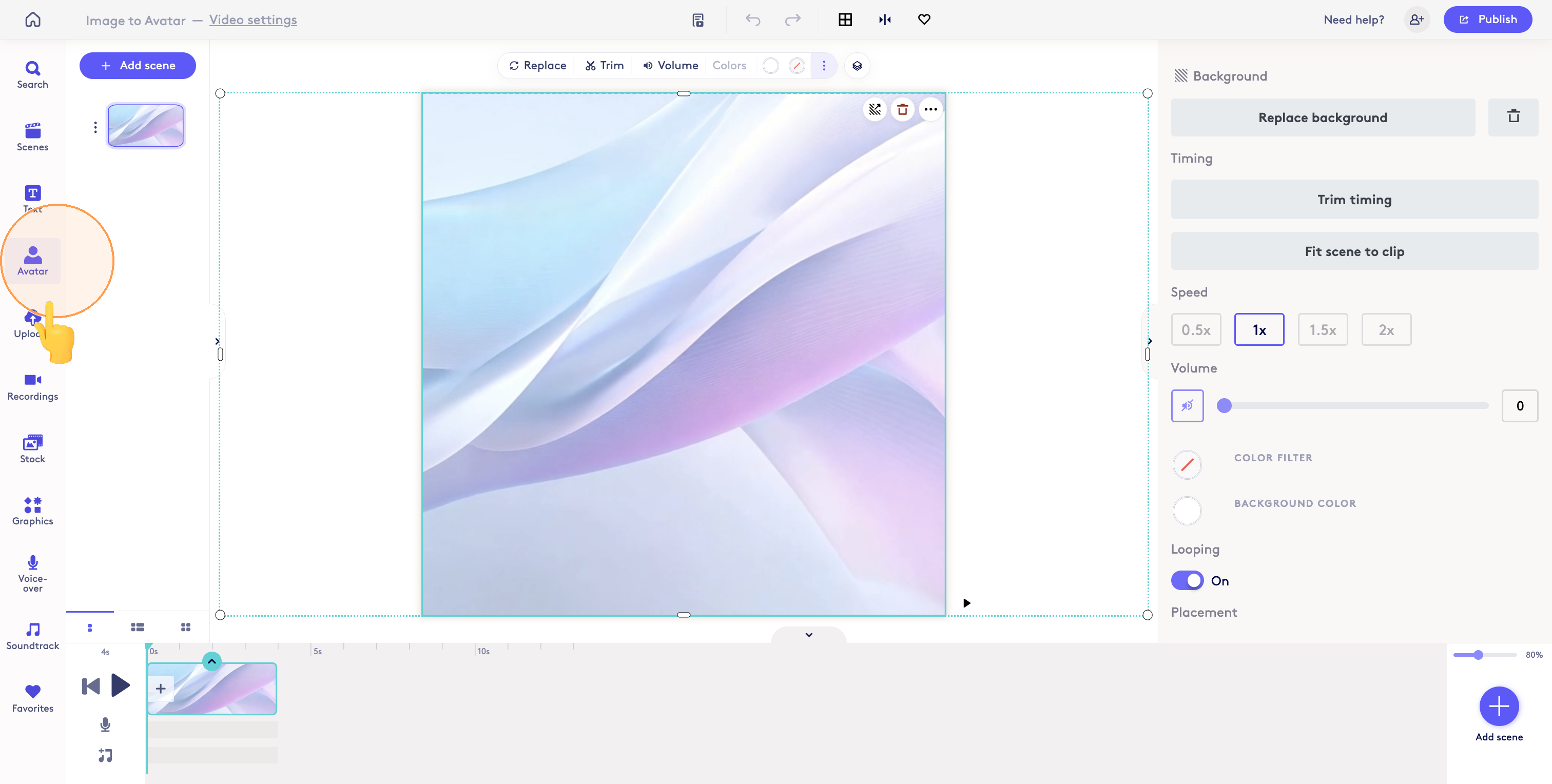Open the Video settings link

(253, 20)
